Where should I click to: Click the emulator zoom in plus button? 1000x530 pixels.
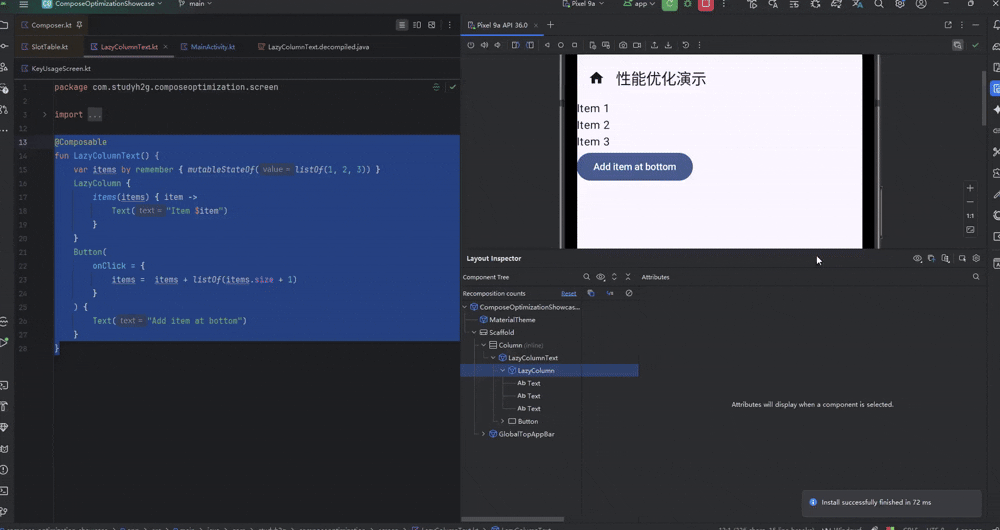(x=970, y=188)
